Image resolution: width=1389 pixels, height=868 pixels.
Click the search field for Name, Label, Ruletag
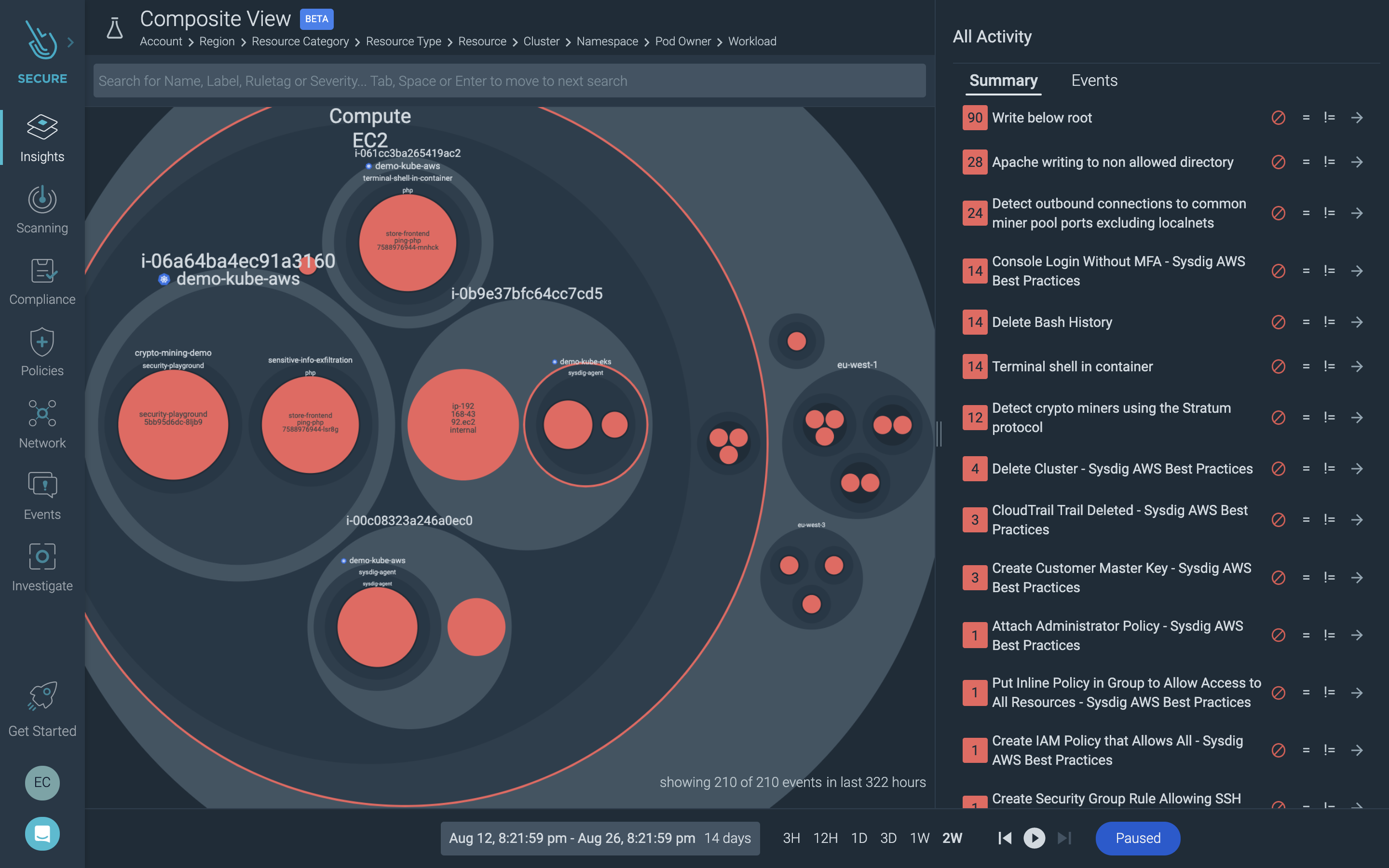coord(509,81)
